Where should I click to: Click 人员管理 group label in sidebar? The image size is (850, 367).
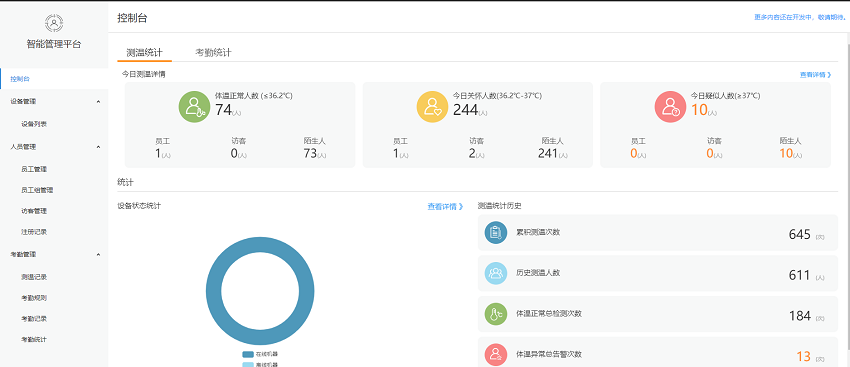point(23,146)
